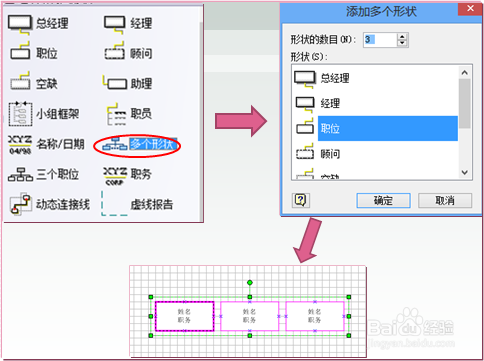Screen dimensions: 484x361
Task: Confirm with the 确定 button
Action: (x=383, y=200)
